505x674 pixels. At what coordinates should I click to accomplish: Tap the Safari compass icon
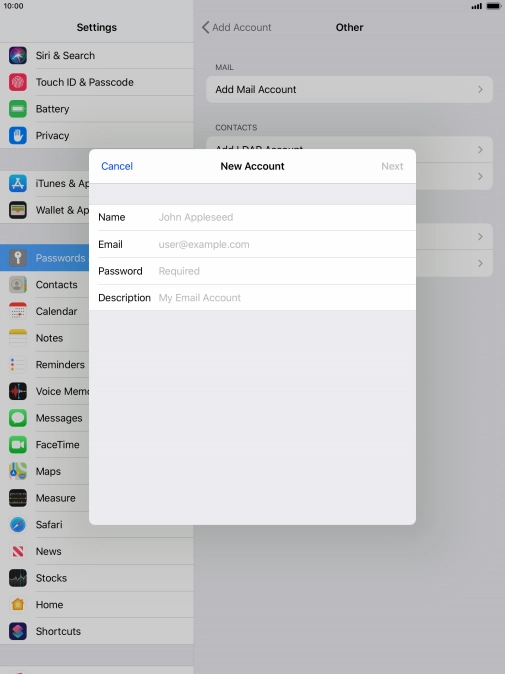[18, 524]
